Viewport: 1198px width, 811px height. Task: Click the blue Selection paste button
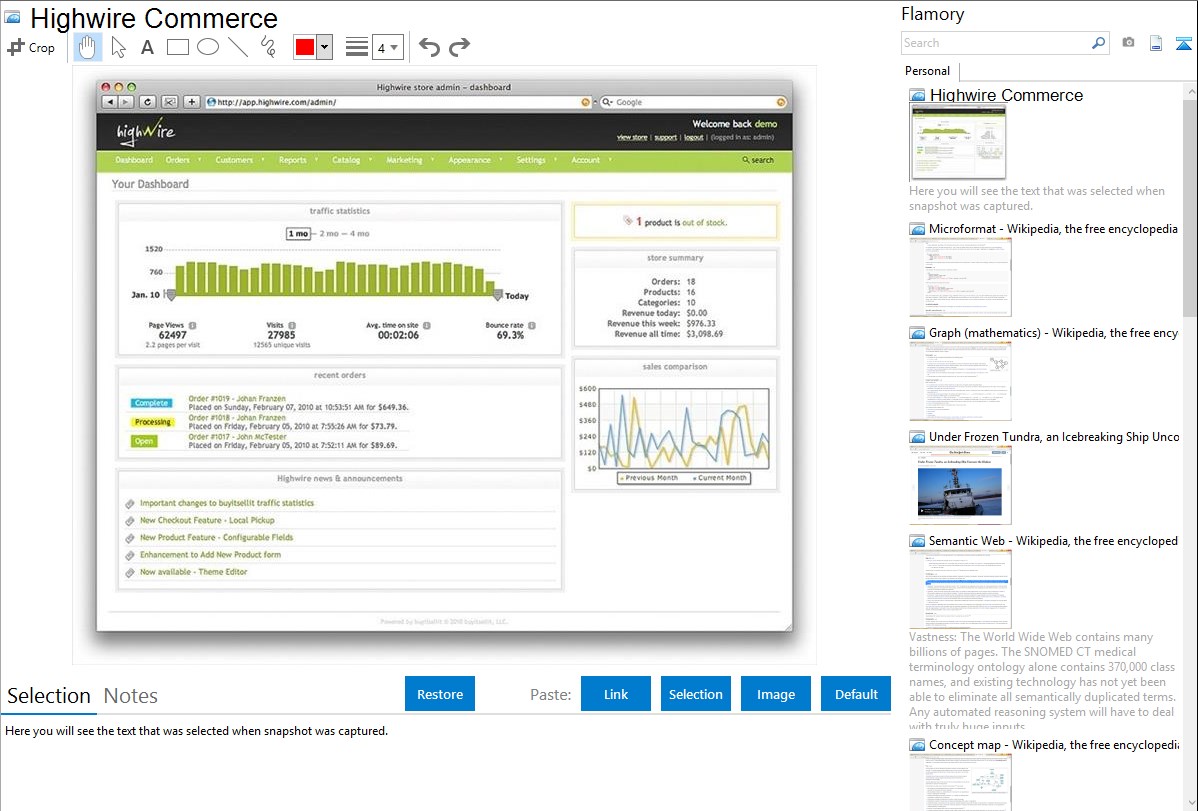pyautogui.click(x=695, y=694)
